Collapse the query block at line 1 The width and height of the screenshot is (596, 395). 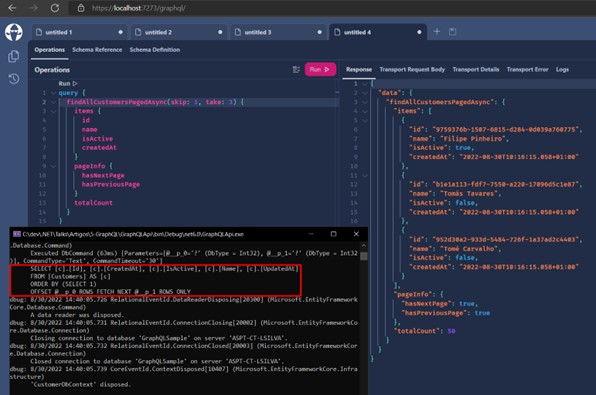tap(53, 93)
